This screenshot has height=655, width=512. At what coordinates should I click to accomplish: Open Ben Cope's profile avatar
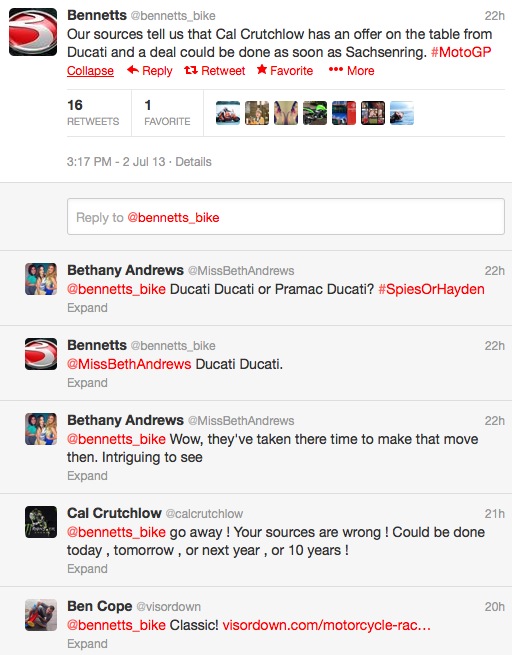(41, 615)
